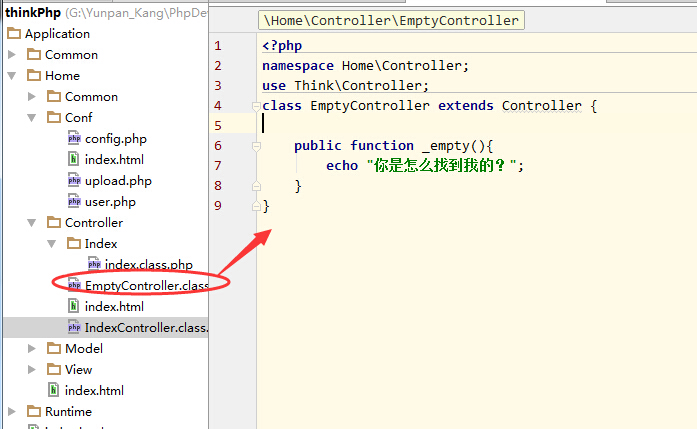697x429 pixels.
Task: Select index.html under the Conf folder
Action: [114, 160]
